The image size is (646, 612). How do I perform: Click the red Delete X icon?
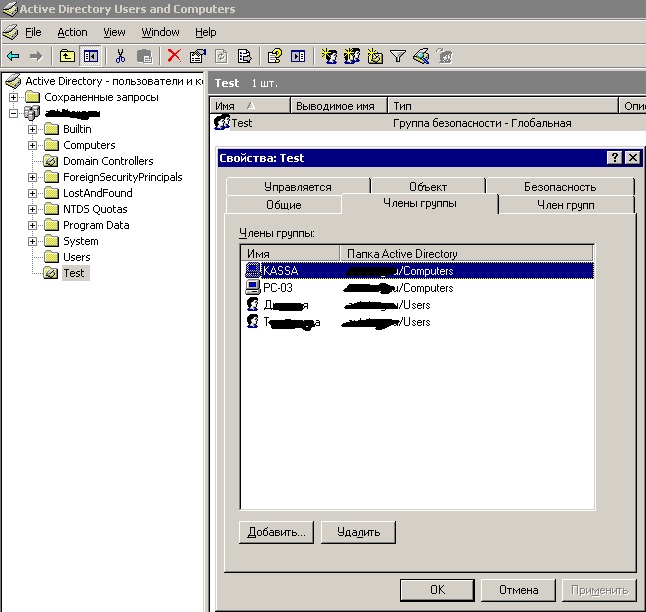pyautogui.click(x=174, y=57)
